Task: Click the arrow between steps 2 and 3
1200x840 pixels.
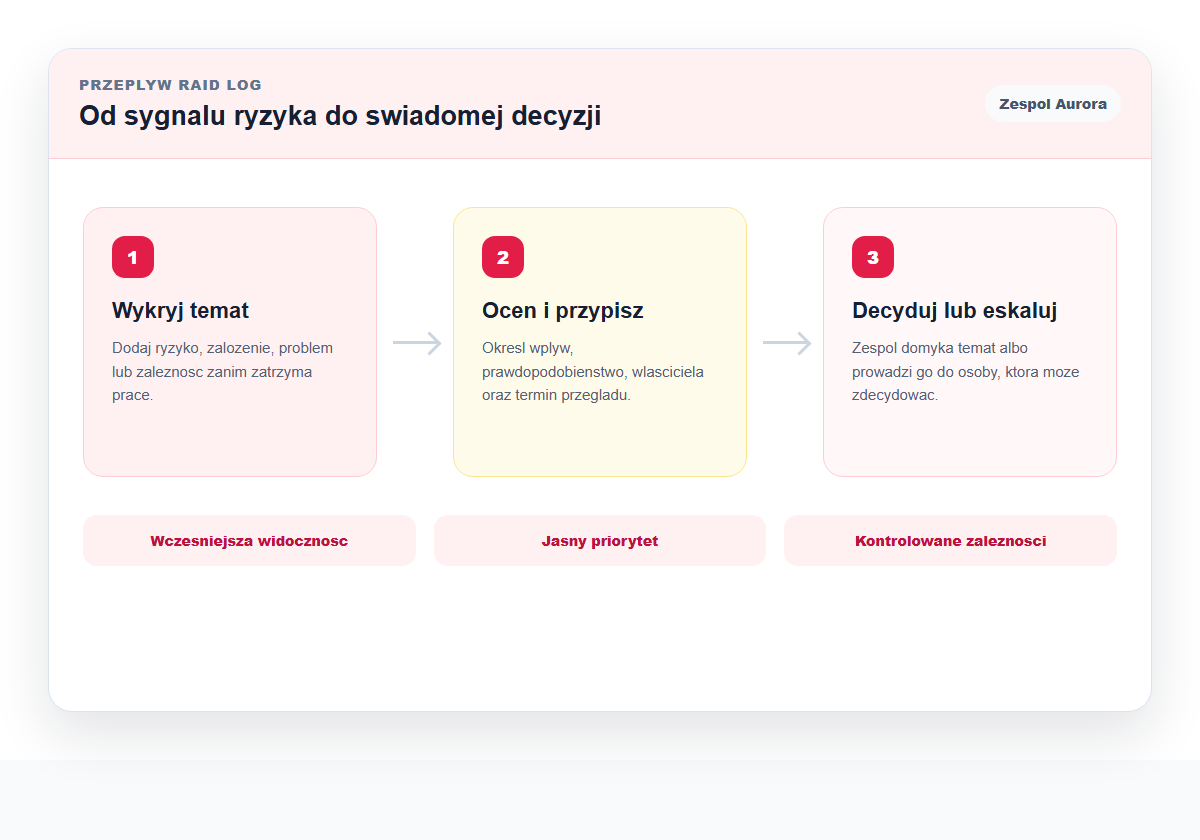Action: (x=787, y=343)
